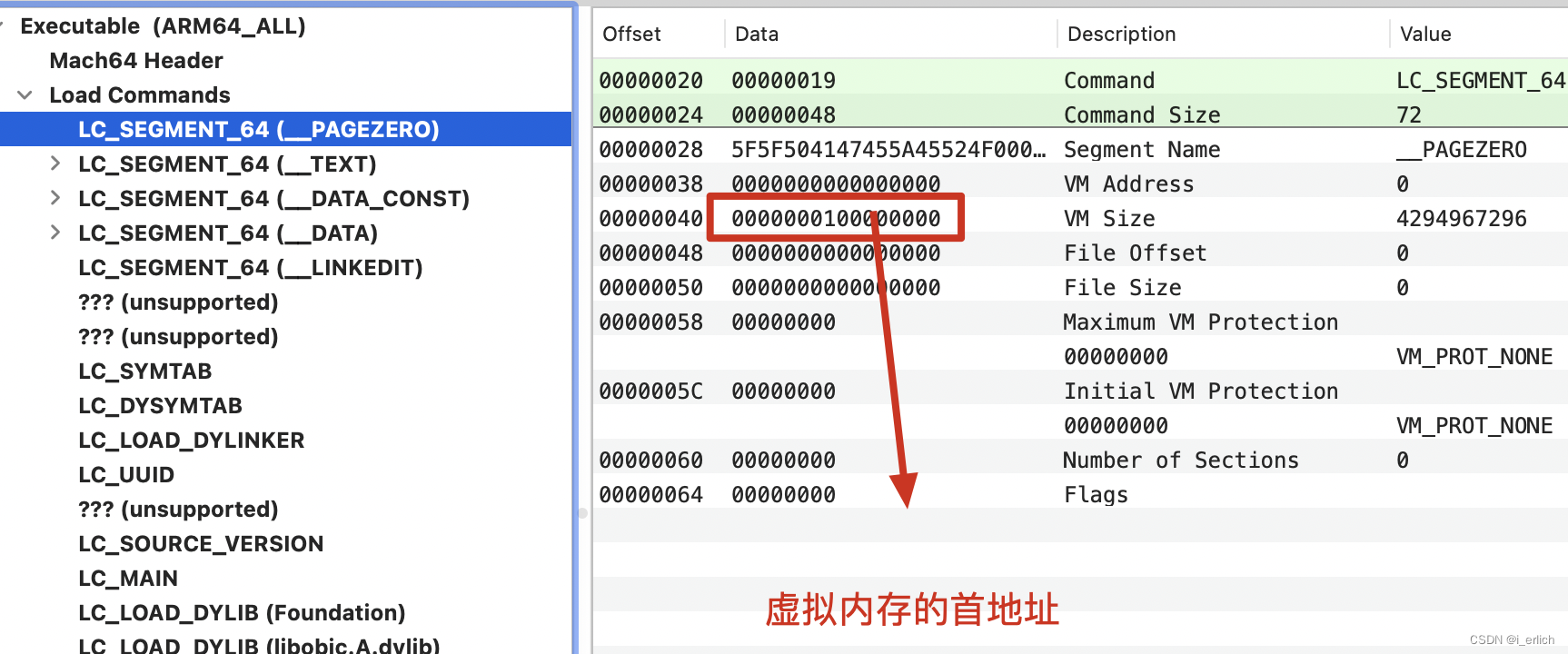The height and width of the screenshot is (654, 1568).
Task: Click the Flags description cell
Action: tap(1096, 495)
